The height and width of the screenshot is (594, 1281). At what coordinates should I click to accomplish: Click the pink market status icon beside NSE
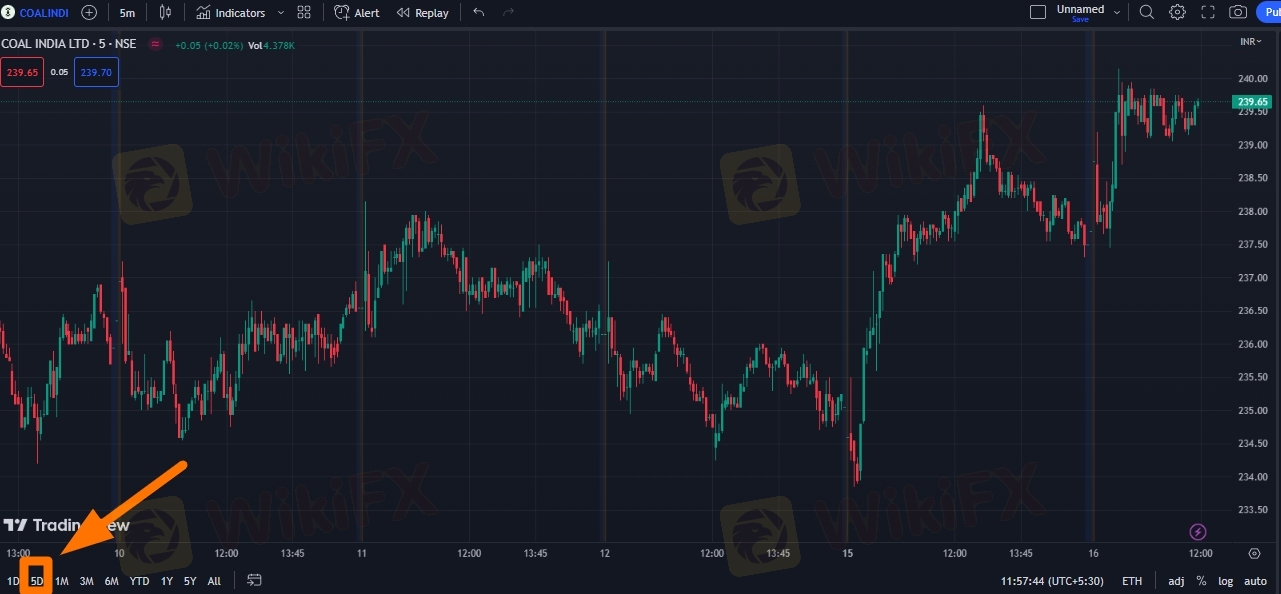coord(155,44)
